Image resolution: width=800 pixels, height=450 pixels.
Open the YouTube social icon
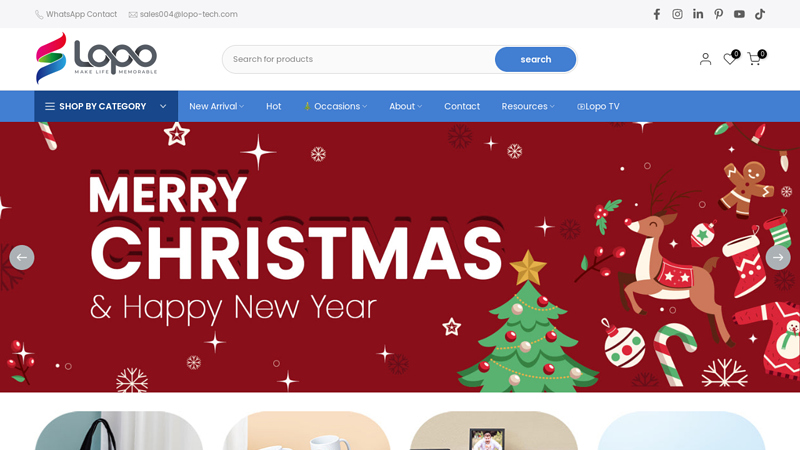coord(739,14)
